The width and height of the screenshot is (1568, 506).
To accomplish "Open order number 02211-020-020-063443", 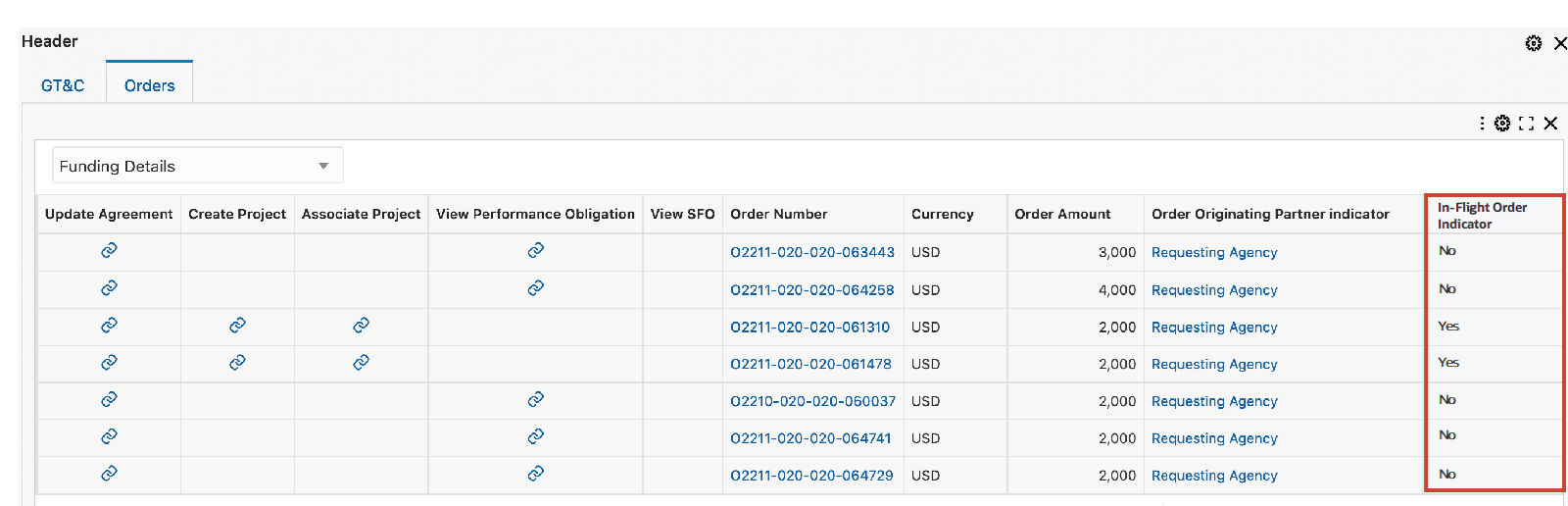I will click(x=812, y=252).
